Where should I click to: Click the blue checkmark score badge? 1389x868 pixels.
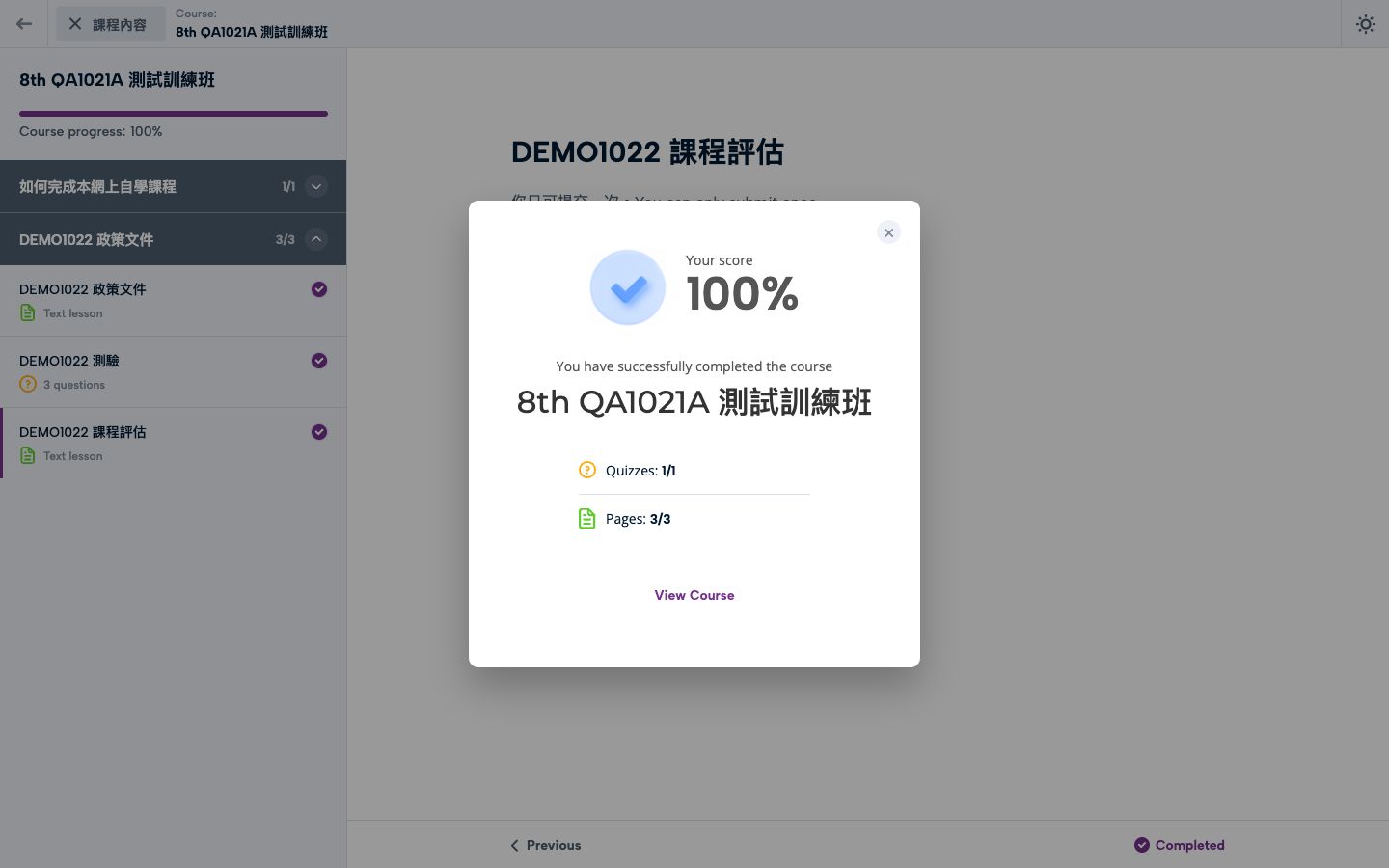(628, 287)
